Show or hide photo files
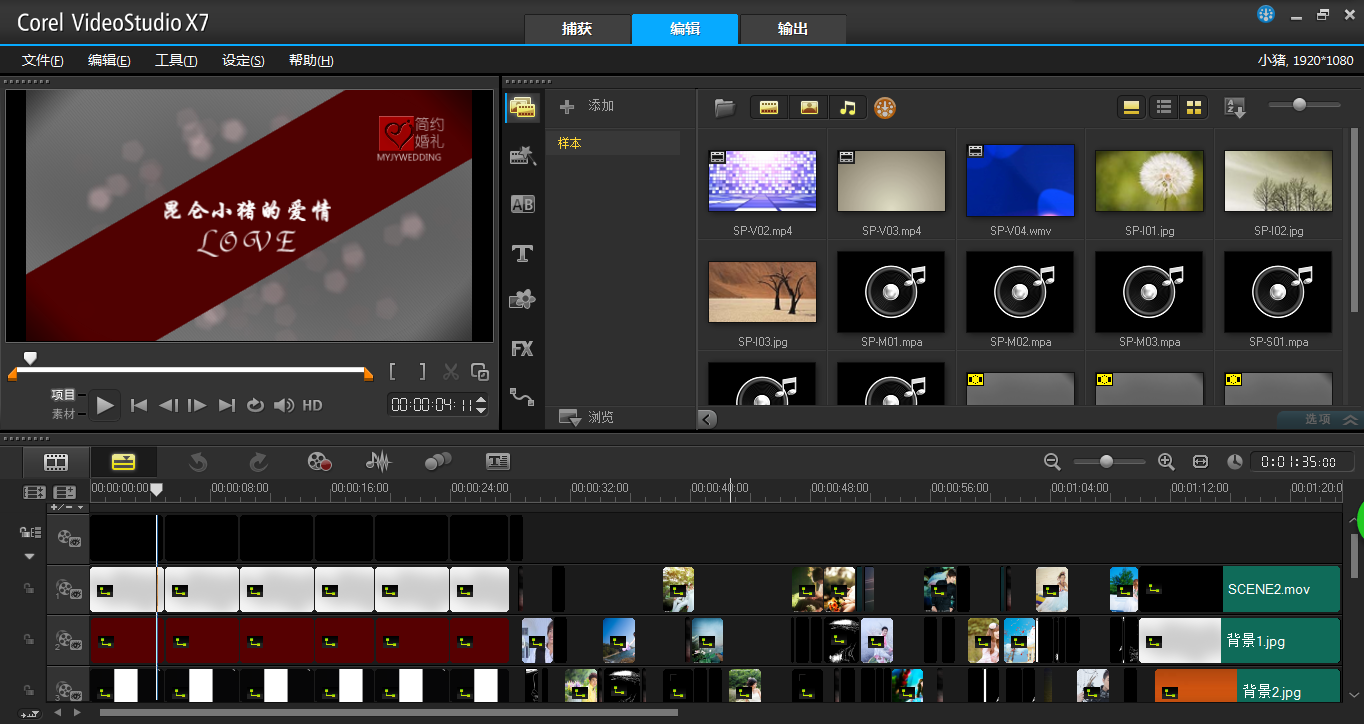This screenshot has width=1364, height=724. (809, 107)
